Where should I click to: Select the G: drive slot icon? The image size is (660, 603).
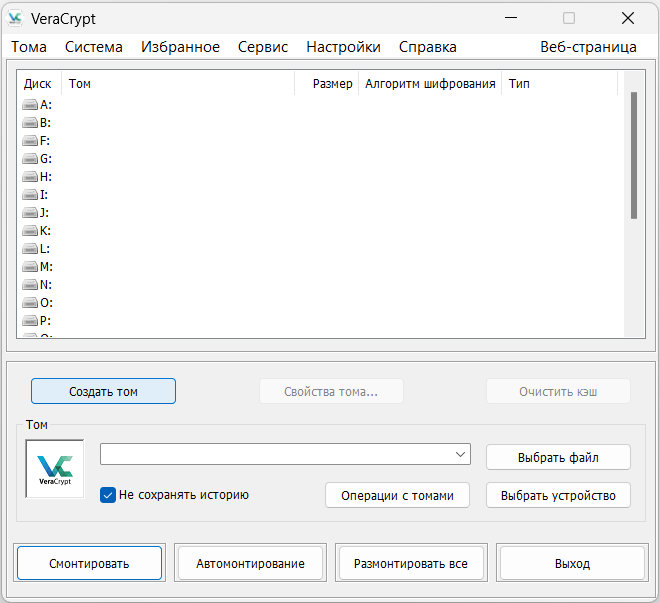click(30, 159)
